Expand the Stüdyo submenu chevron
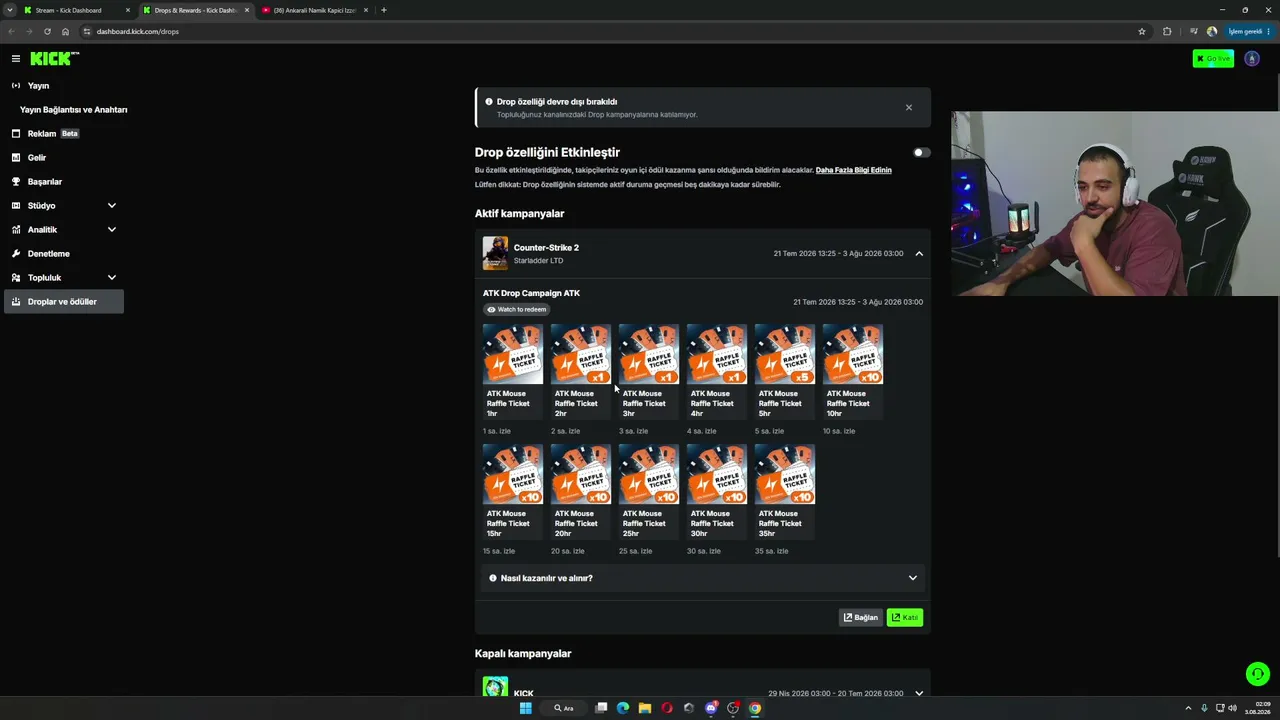 click(x=112, y=206)
